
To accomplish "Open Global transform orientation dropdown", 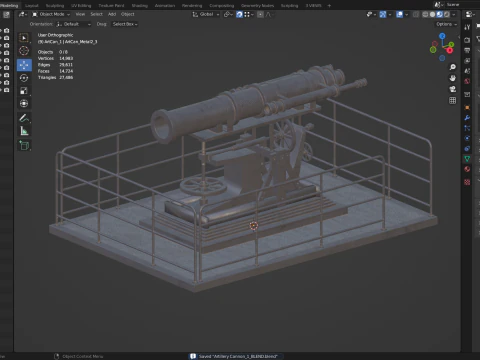I will click(x=206, y=14).
